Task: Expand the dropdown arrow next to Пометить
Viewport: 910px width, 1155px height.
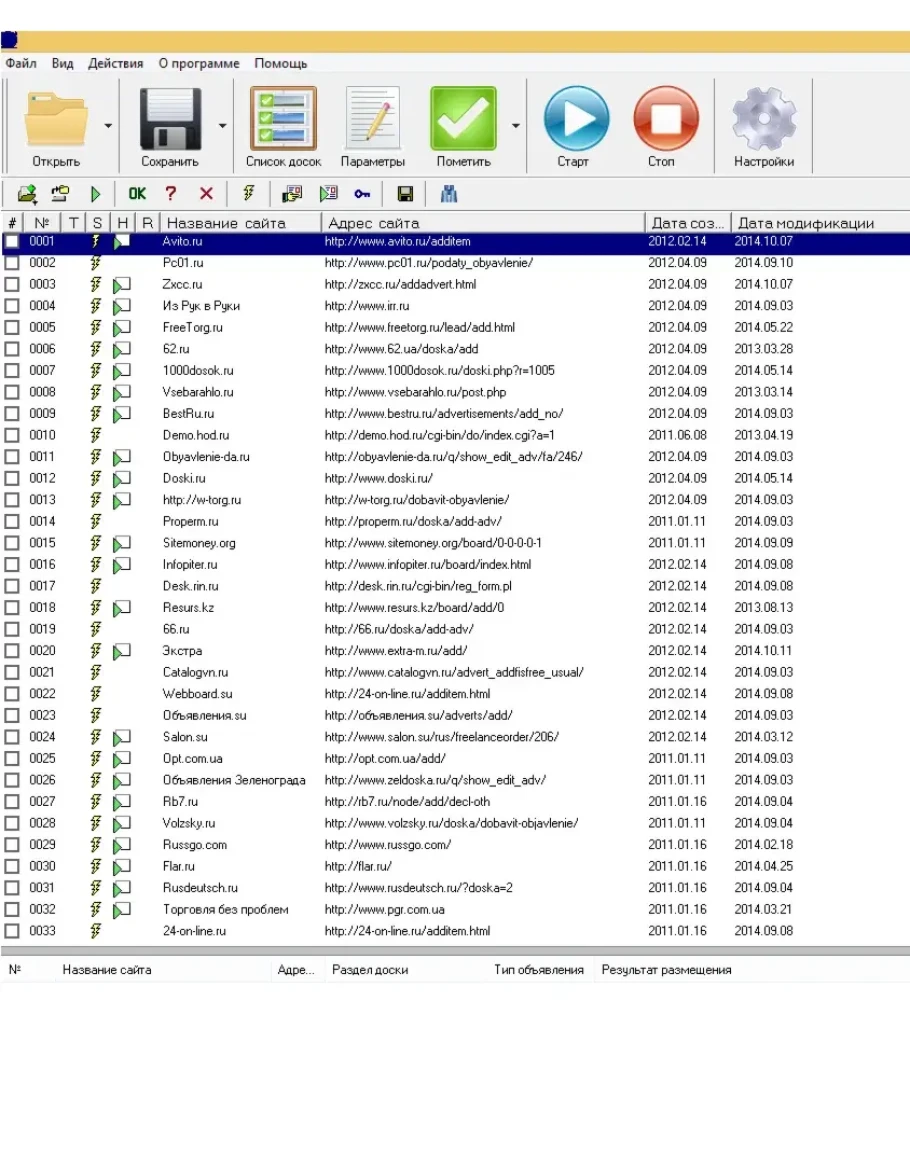Action: click(516, 126)
